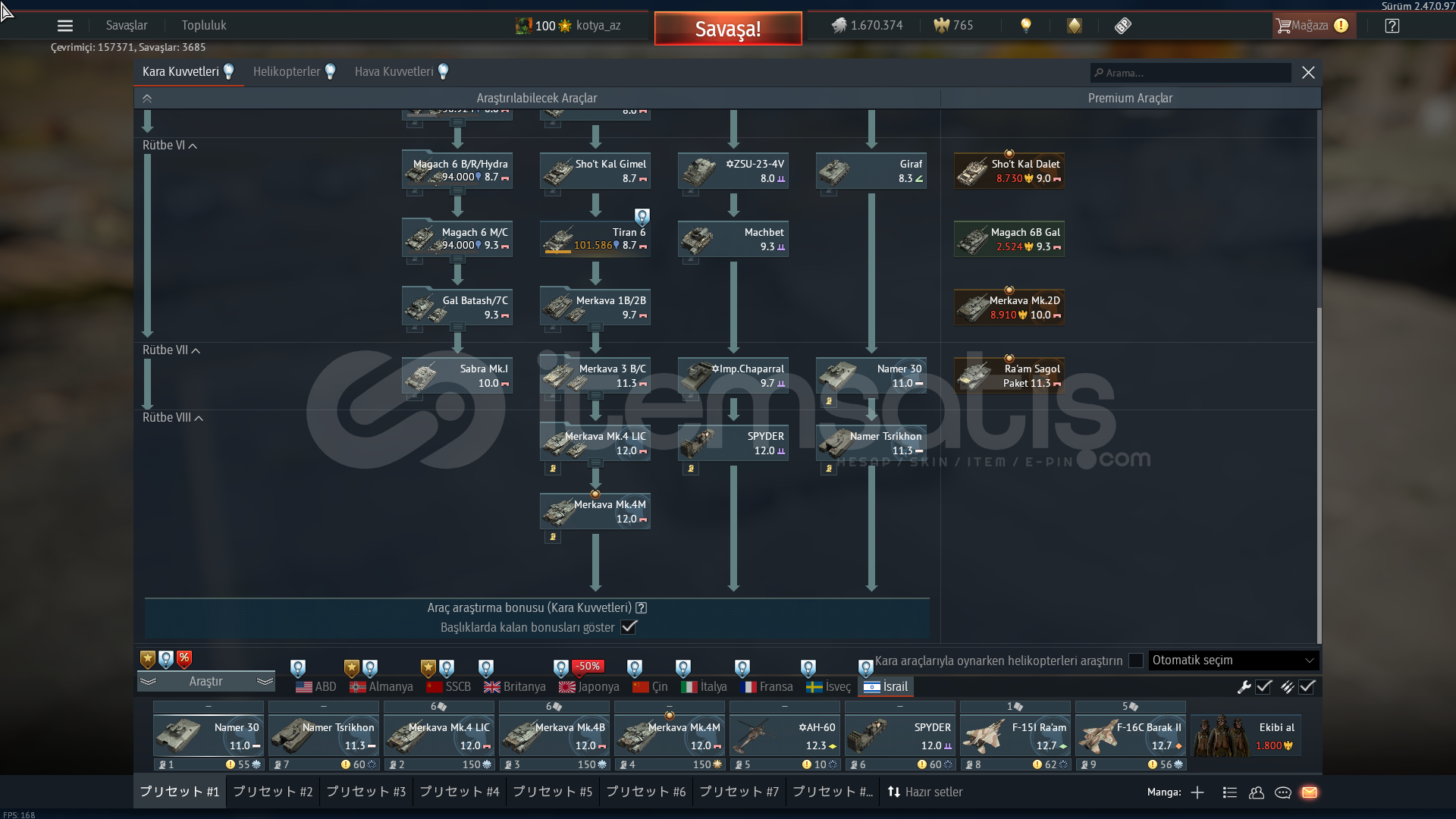
Task: Select Britanya nation
Action: click(515, 687)
